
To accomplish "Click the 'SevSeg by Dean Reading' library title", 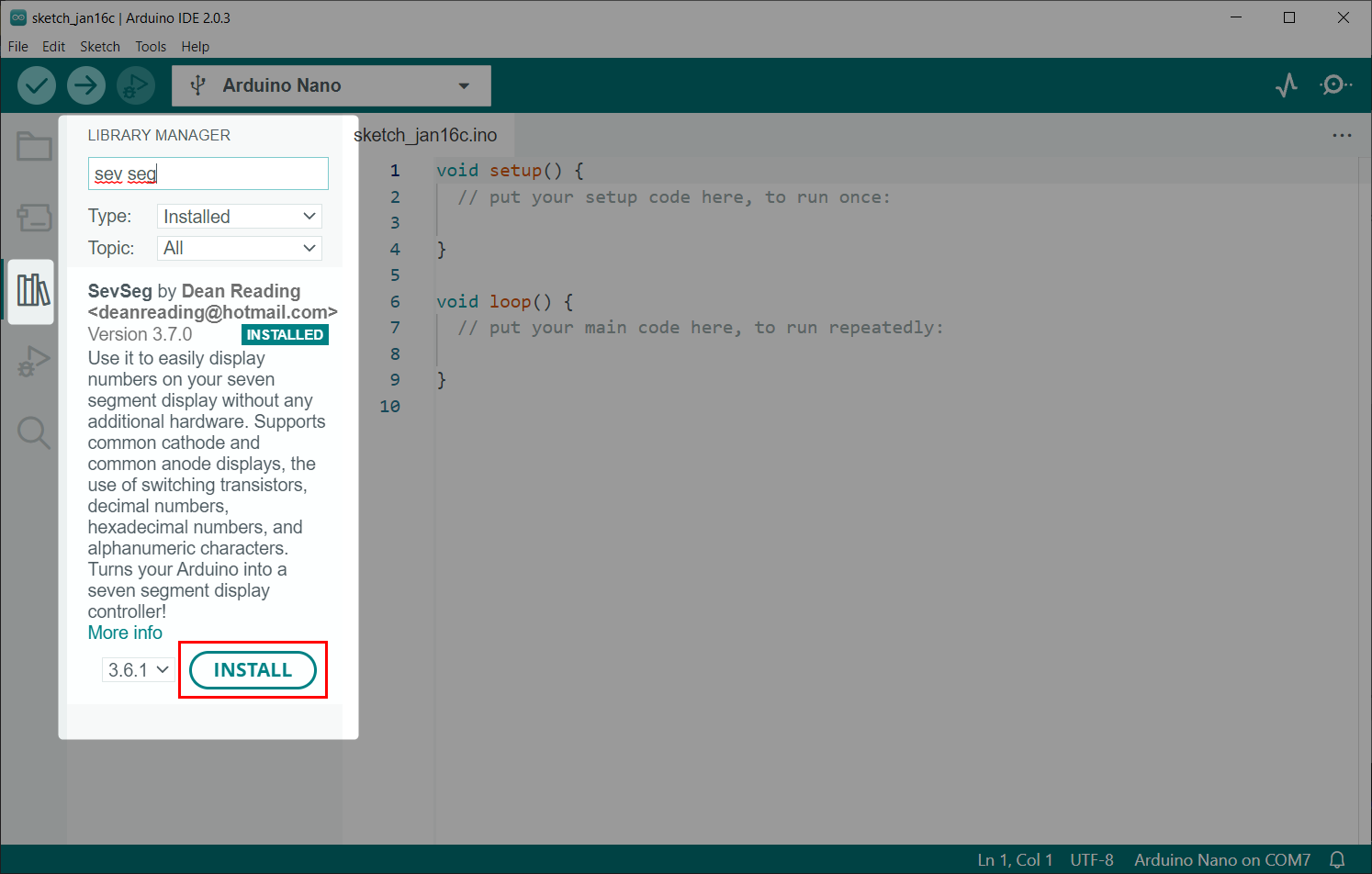I will tap(194, 291).
